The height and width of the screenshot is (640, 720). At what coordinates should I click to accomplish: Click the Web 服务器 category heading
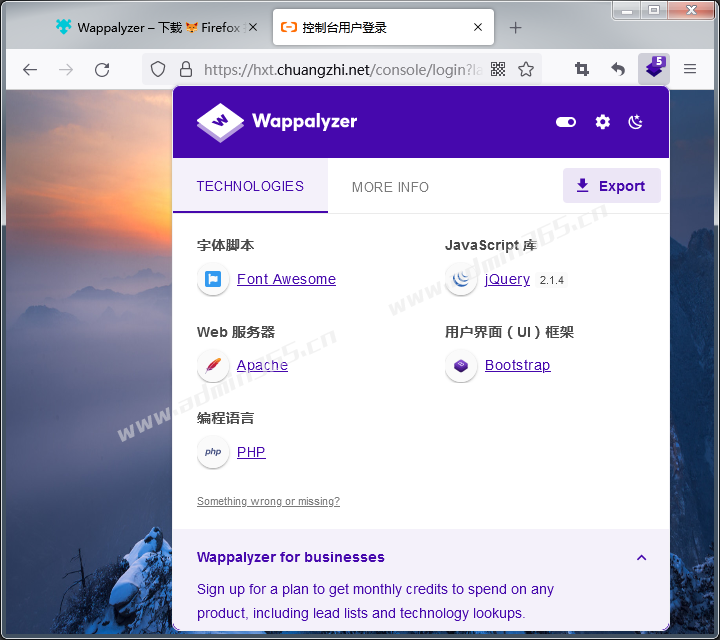coord(236,332)
